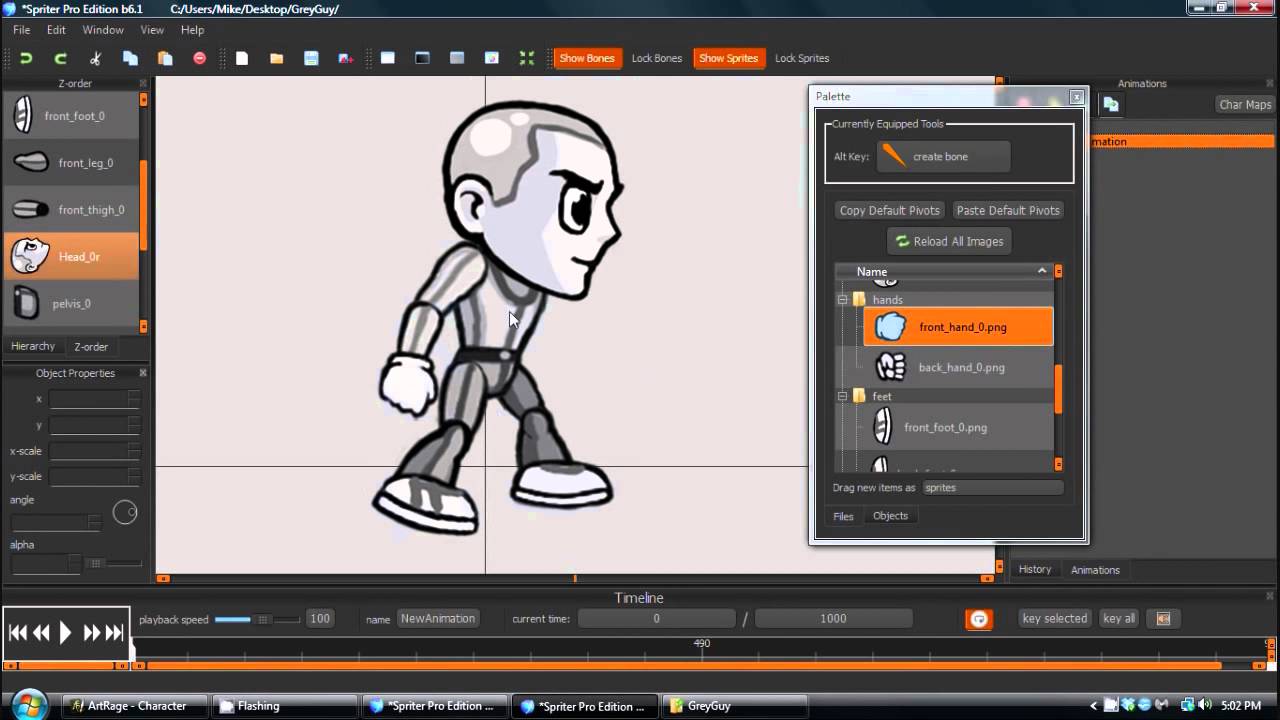This screenshot has width=1280, height=720.
Task: Save project using floppy disk icon
Action: (x=311, y=58)
